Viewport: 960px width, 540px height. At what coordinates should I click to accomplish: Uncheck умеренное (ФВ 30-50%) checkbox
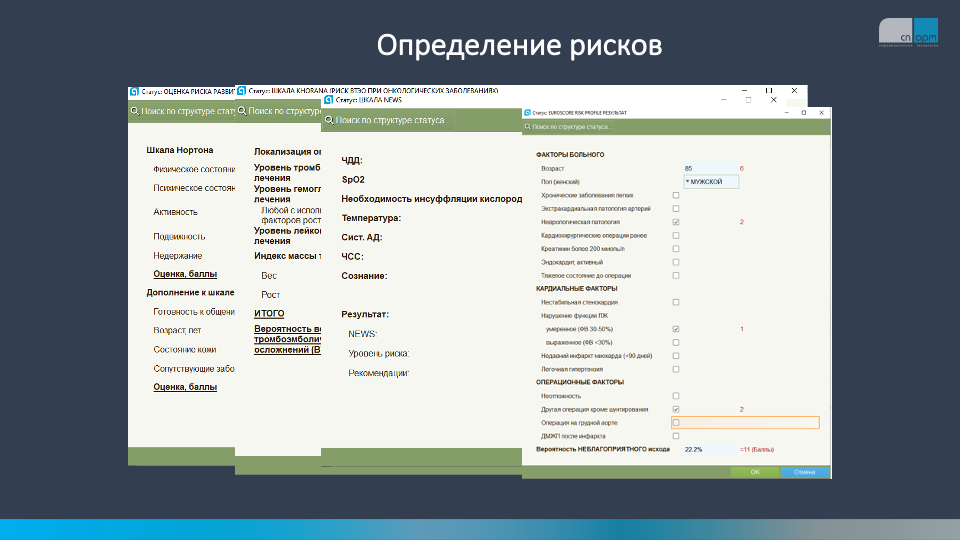tap(676, 329)
